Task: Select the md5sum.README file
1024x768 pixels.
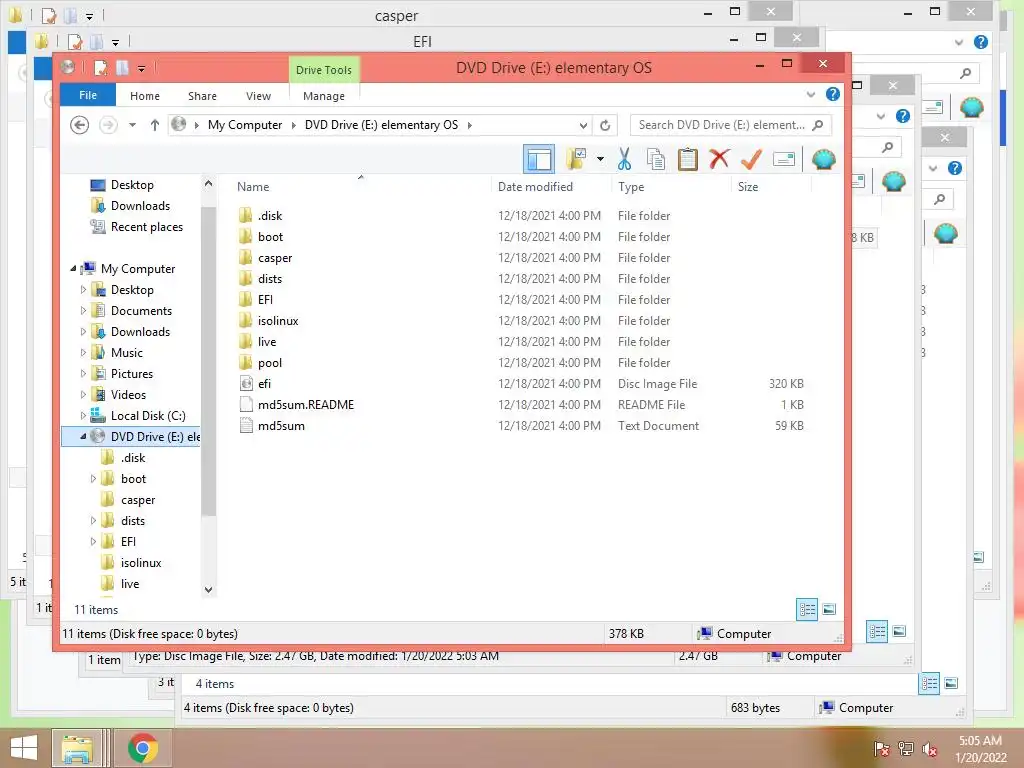Action: pyautogui.click(x=306, y=405)
